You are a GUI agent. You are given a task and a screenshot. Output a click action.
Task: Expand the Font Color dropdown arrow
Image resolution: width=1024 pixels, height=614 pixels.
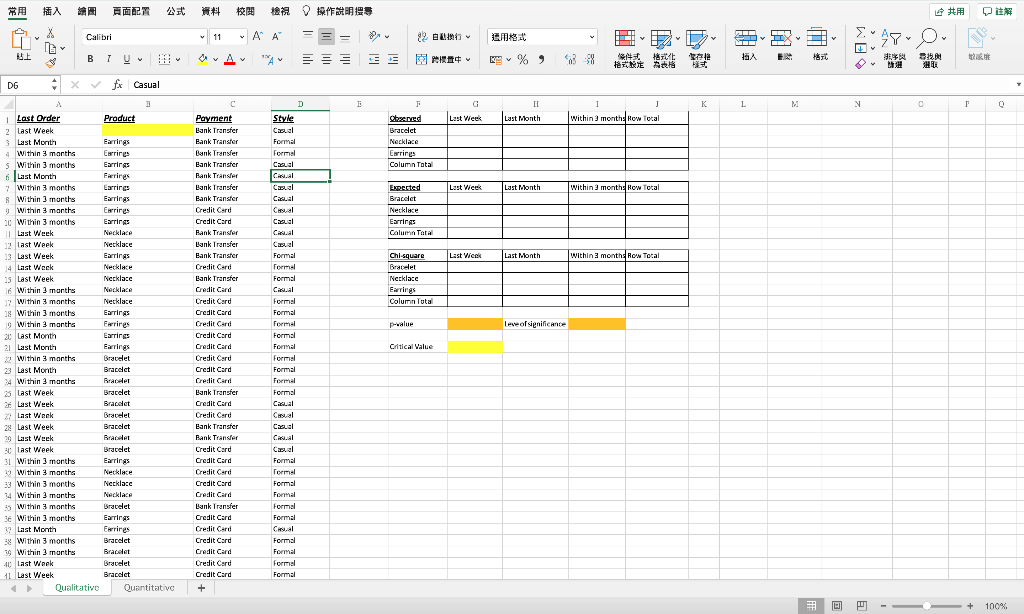(242, 59)
